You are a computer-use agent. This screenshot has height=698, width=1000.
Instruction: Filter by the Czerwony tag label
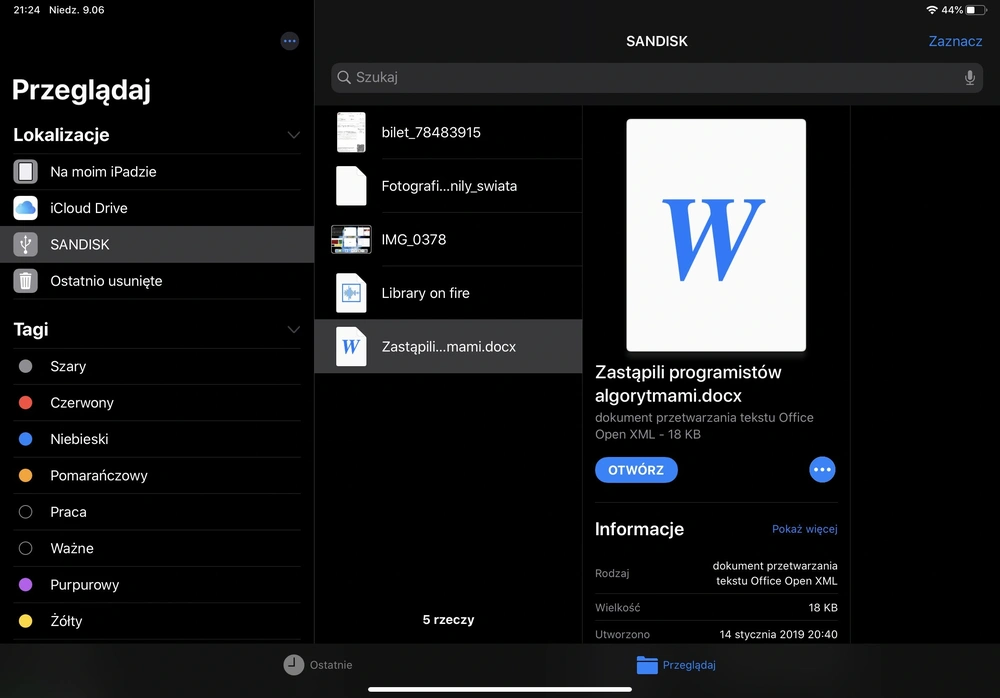[x=82, y=403]
